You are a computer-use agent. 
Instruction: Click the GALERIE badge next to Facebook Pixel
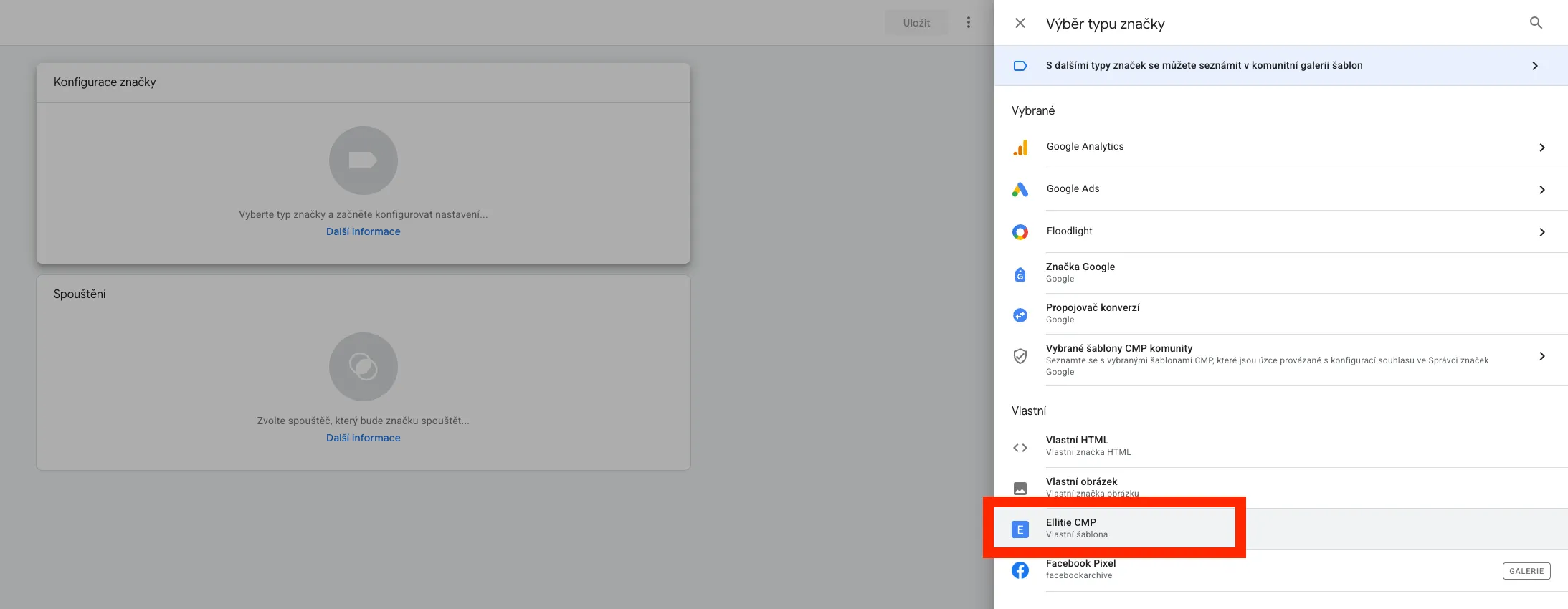(x=1526, y=571)
